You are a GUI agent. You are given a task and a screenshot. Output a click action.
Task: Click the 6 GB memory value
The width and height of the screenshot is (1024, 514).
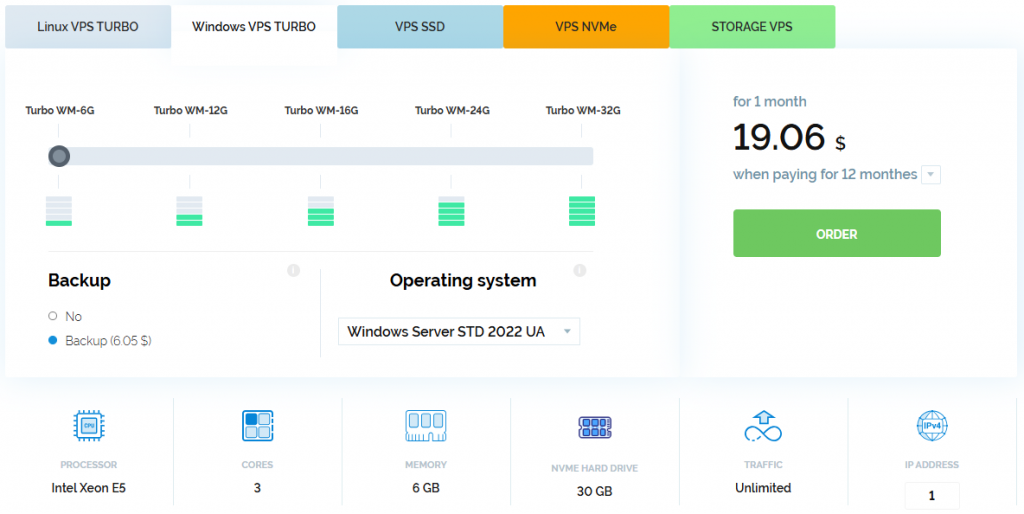click(426, 488)
